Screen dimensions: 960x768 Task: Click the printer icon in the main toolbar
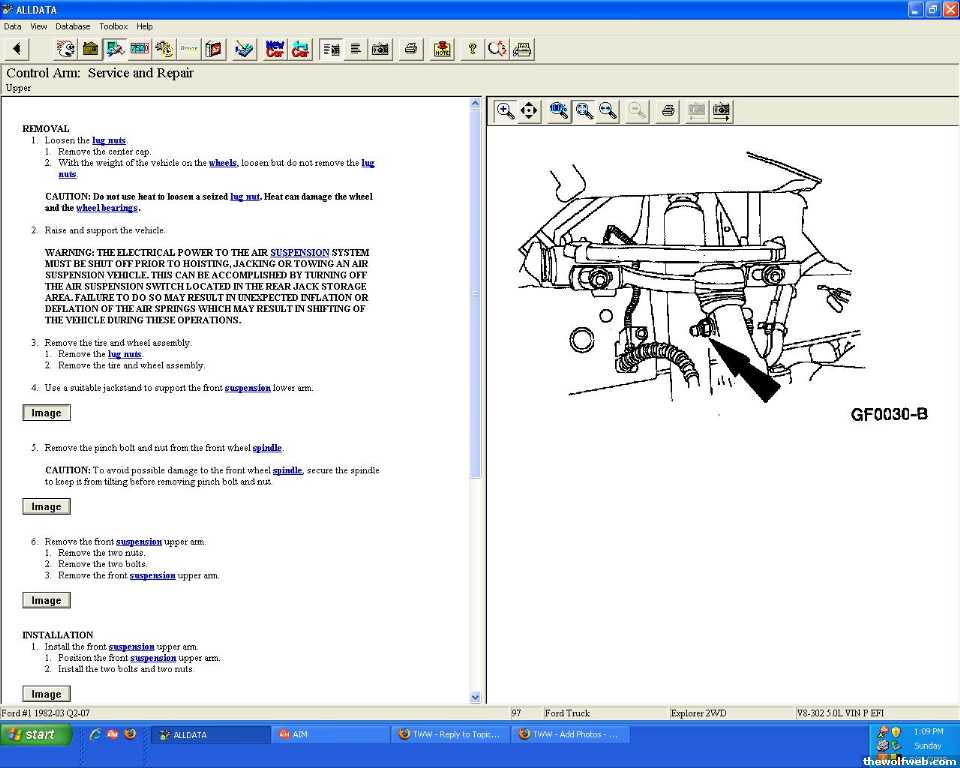[x=410, y=48]
